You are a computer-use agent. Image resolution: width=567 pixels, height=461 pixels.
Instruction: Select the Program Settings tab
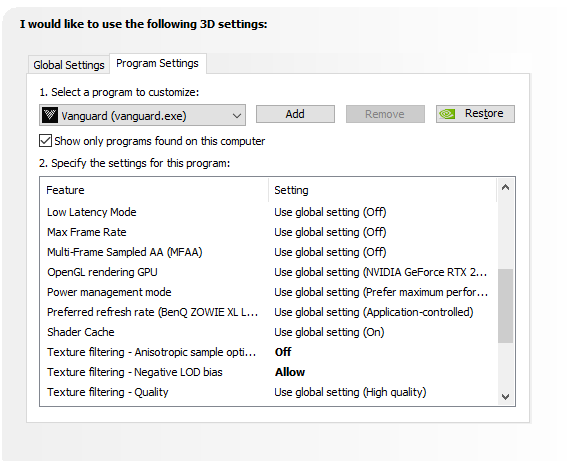click(x=157, y=63)
